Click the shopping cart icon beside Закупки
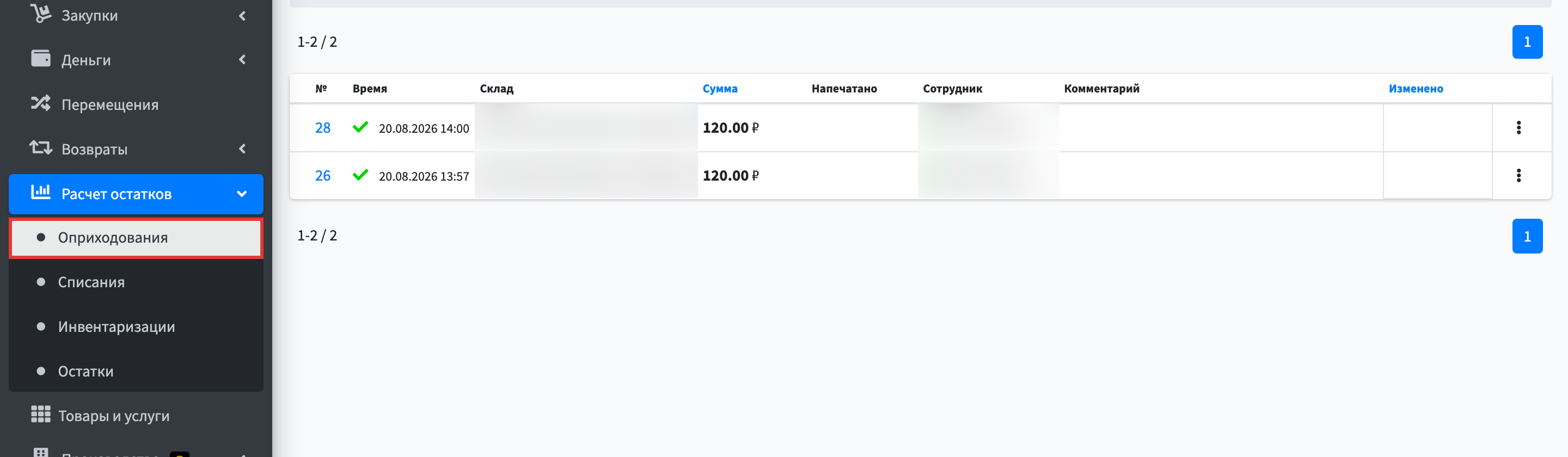Viewport: 1568px width, 457px height. (x=41, y=14)
